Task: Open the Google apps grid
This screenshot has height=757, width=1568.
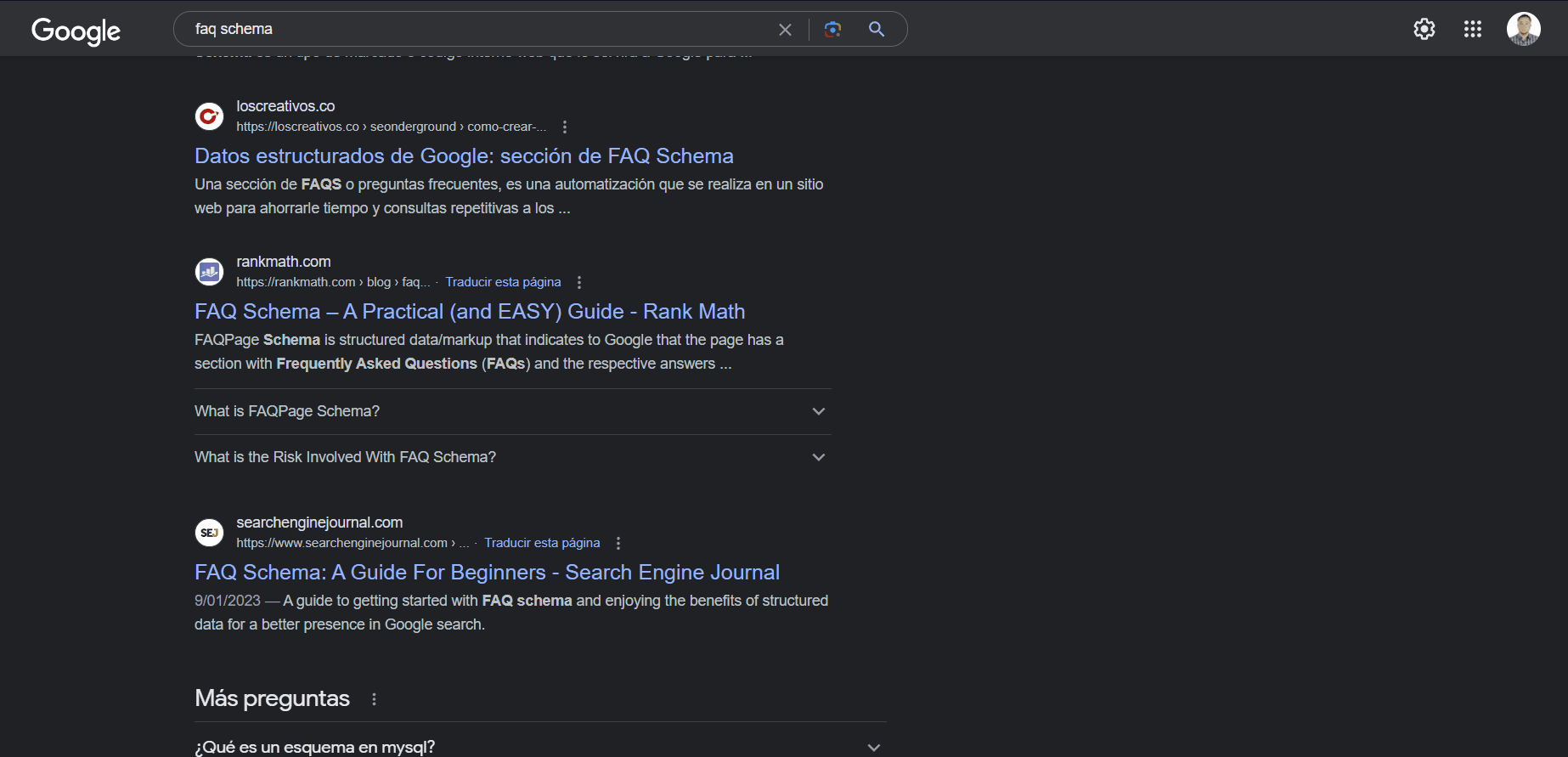Action: click(1472, 29)
